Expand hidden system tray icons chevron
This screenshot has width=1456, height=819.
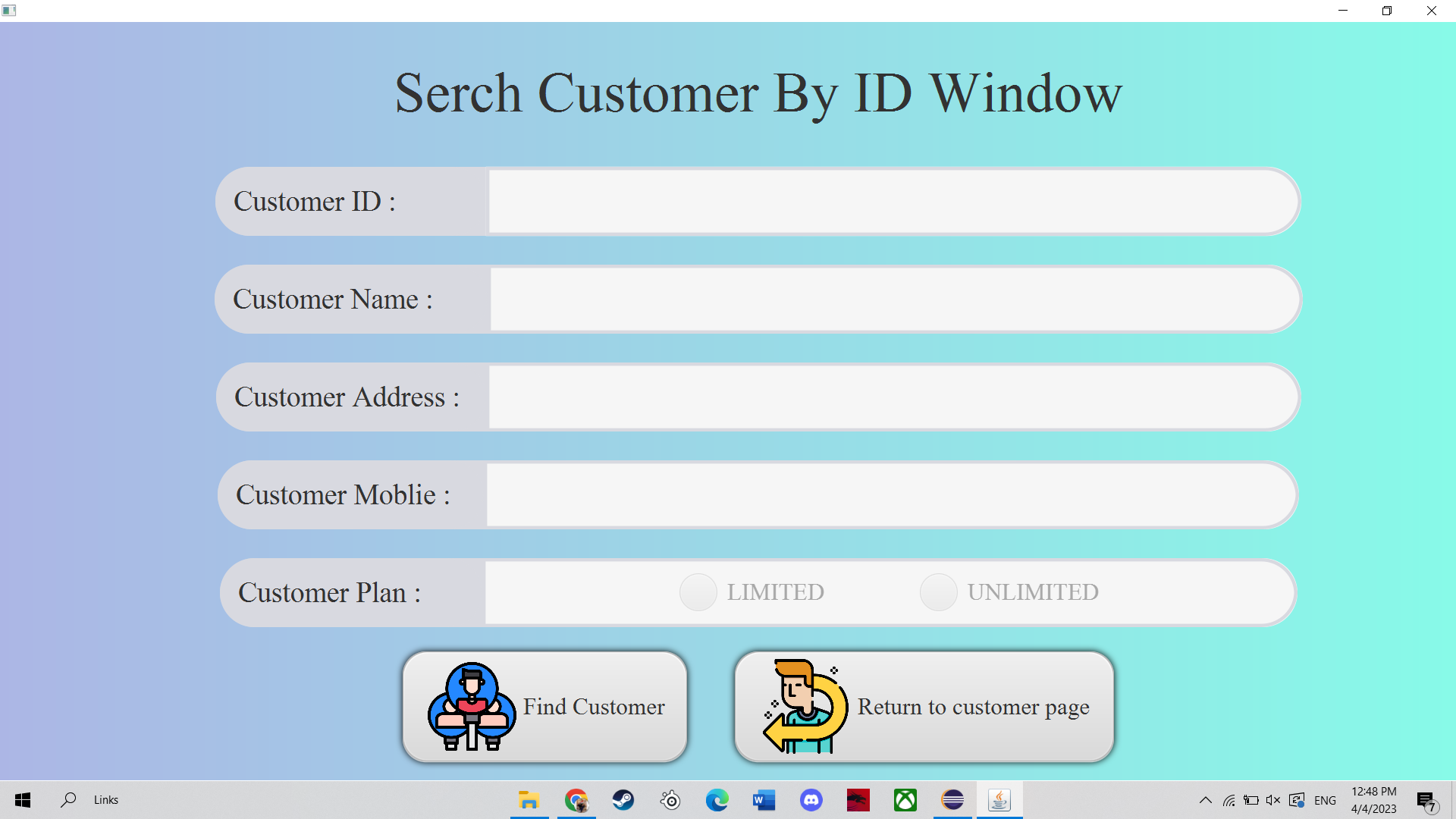pos(1205,800)
